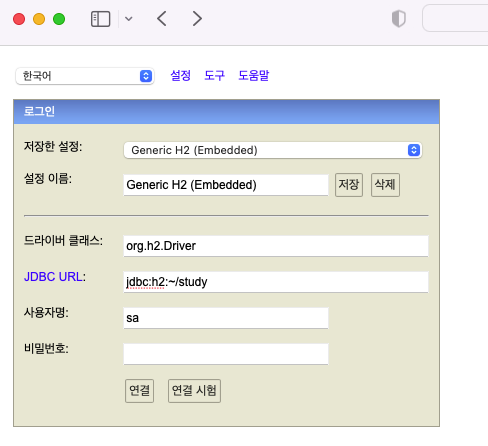Focus the Safari address bar
Viewport: 488px width, 446px height.
(x=455, y=18)
